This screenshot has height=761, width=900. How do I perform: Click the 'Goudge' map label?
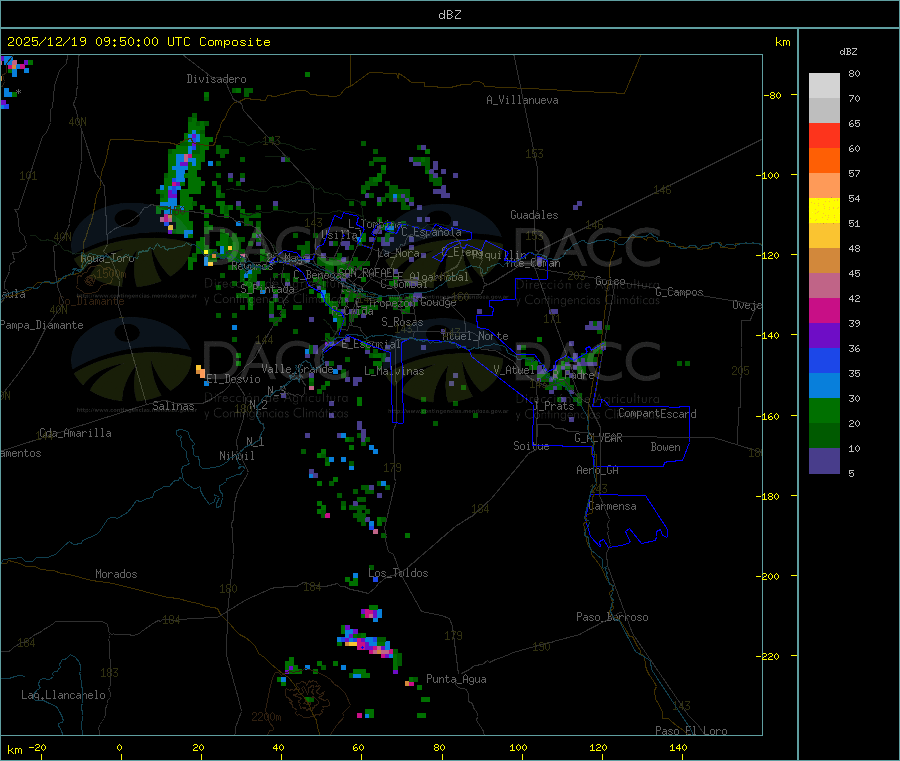click(438, 302)
